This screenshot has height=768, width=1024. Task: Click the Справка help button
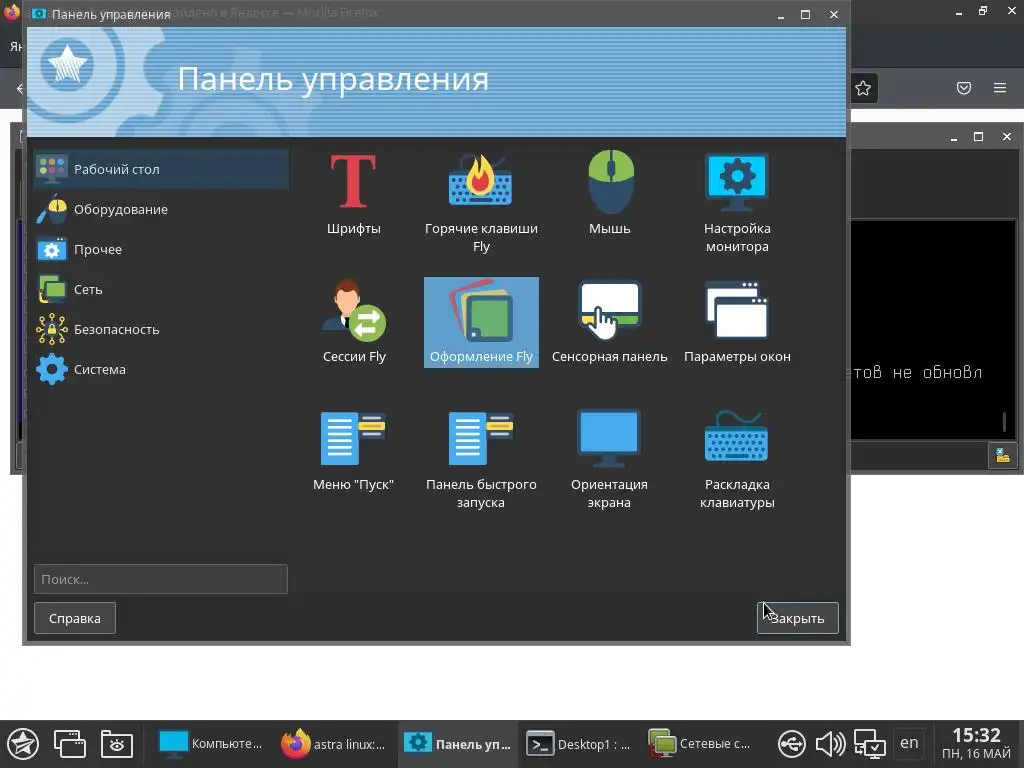pos(74,618)
